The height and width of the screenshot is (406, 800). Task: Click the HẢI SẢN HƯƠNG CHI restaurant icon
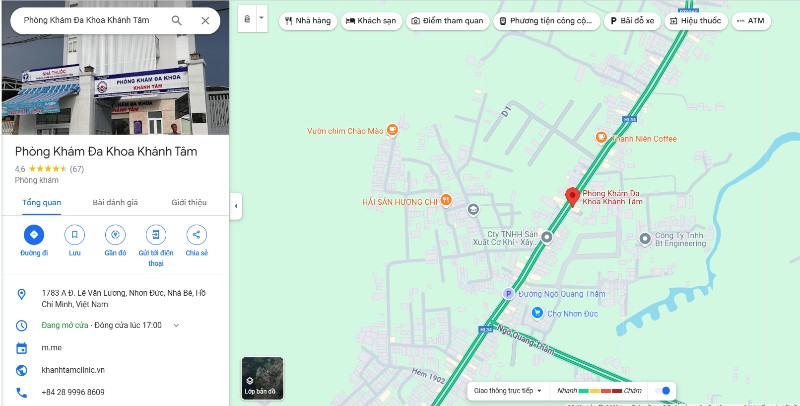(446, 200)
